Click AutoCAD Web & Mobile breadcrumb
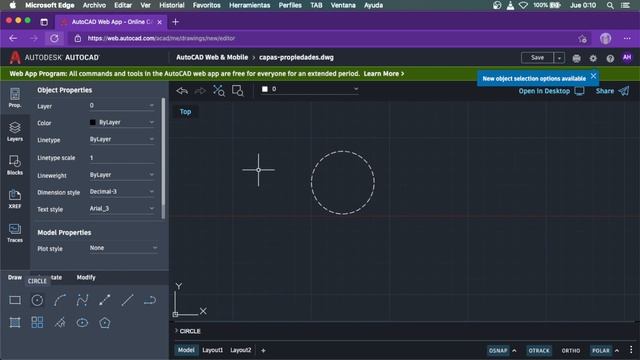 click(x=212, y=58)
